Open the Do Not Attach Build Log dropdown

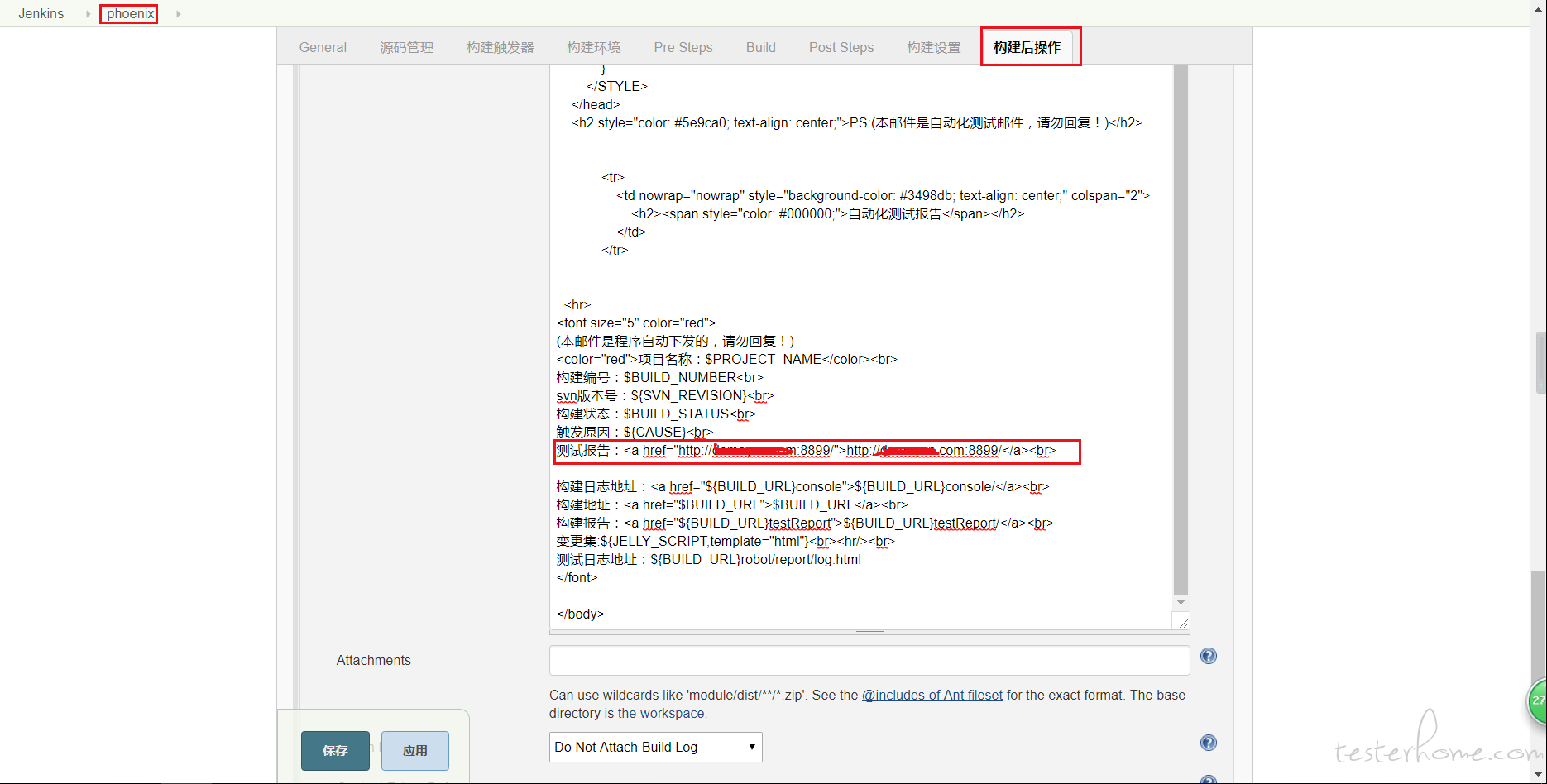(655, 747)
